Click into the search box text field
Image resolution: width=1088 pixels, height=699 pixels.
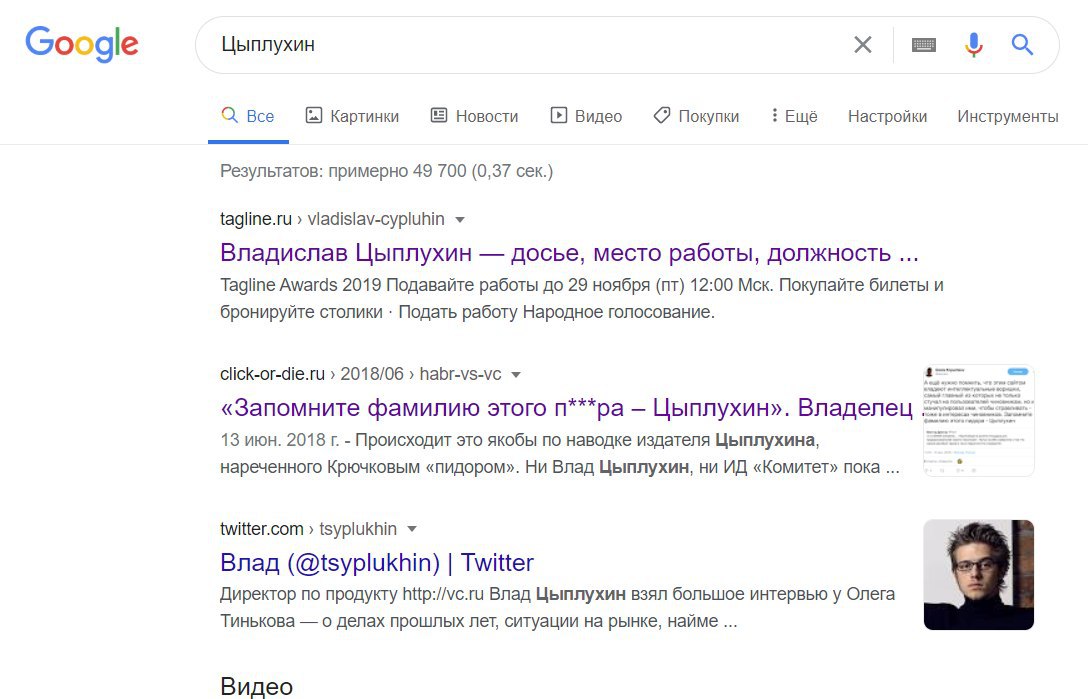(x=520, y=45)
